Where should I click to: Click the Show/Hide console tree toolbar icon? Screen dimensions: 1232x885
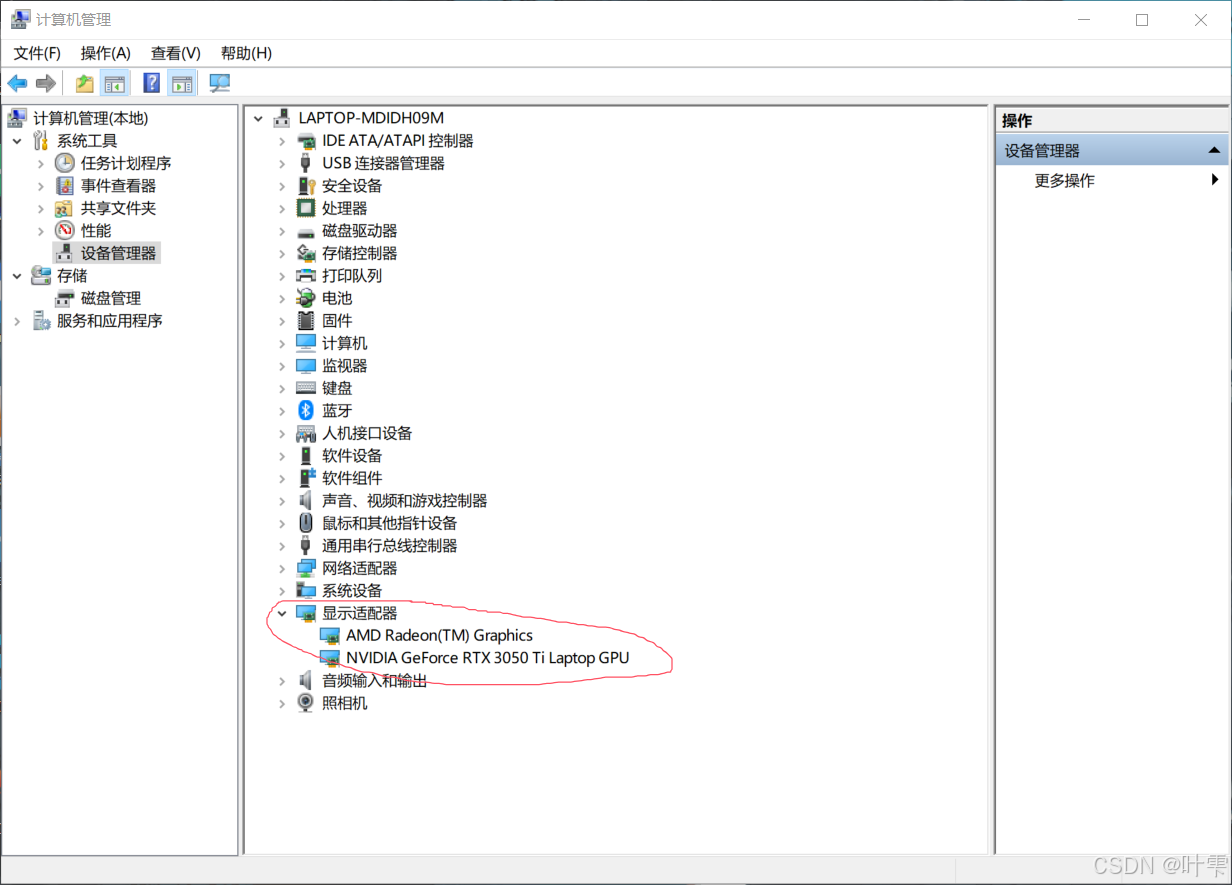[x=115, y=83]
